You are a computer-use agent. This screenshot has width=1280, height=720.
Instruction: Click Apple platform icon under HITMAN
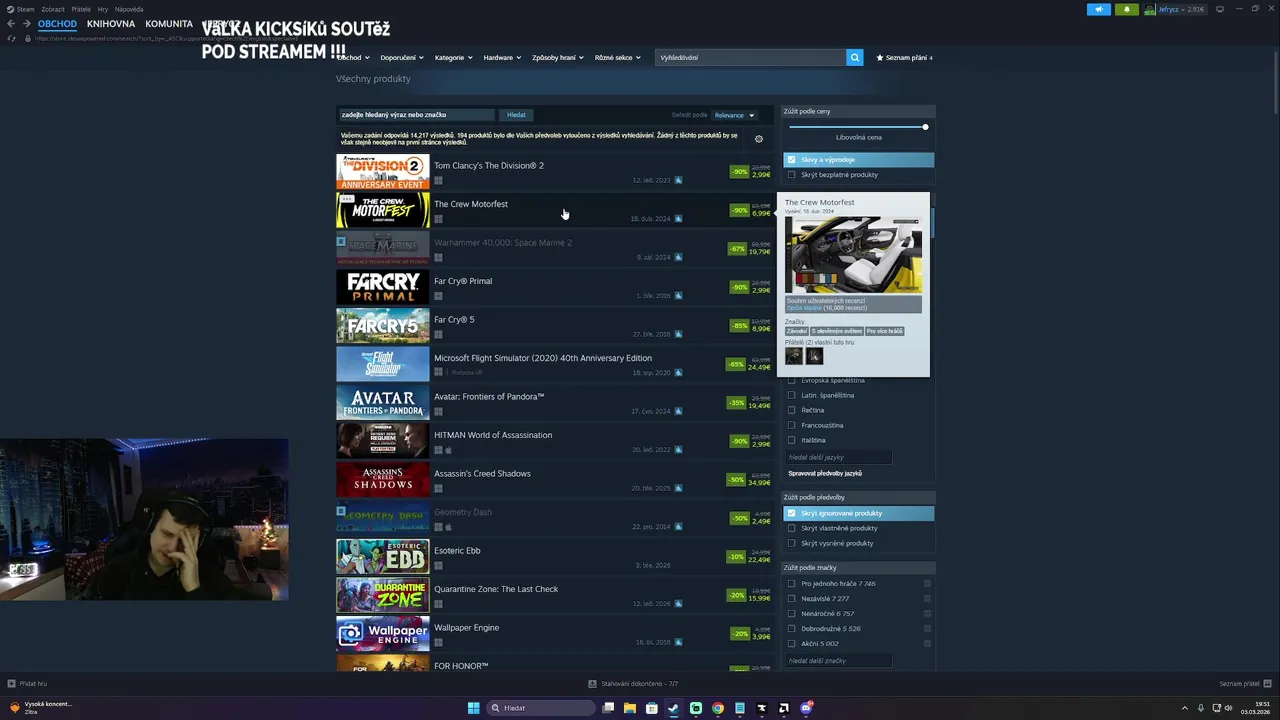(x=448, y=451)
